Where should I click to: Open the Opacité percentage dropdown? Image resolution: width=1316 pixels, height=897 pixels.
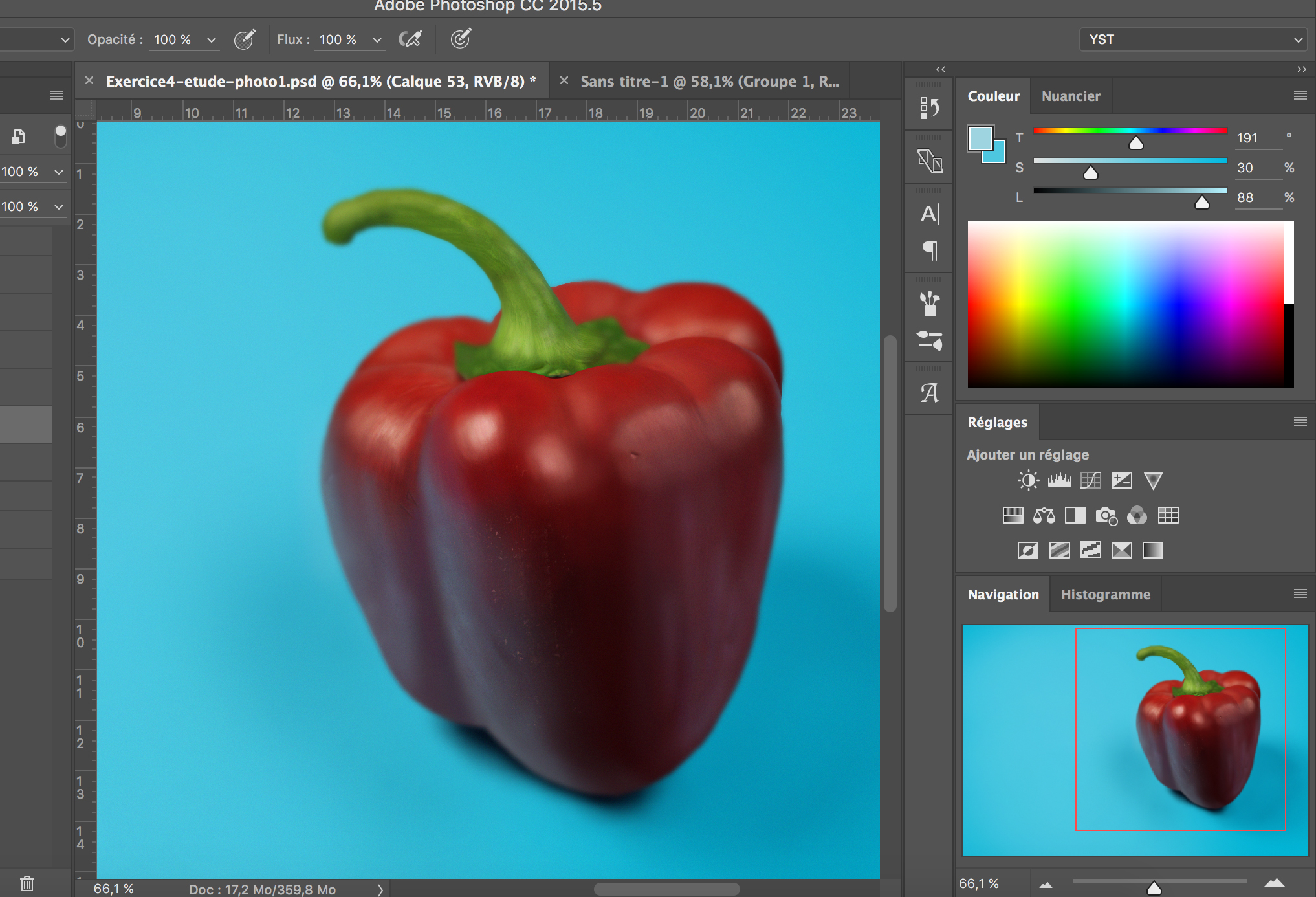pyautogui.click(x=211, y=40)
